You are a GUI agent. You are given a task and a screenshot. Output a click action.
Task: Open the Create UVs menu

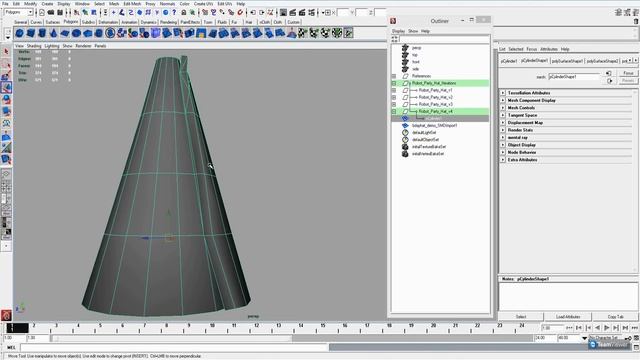point(203,4)
